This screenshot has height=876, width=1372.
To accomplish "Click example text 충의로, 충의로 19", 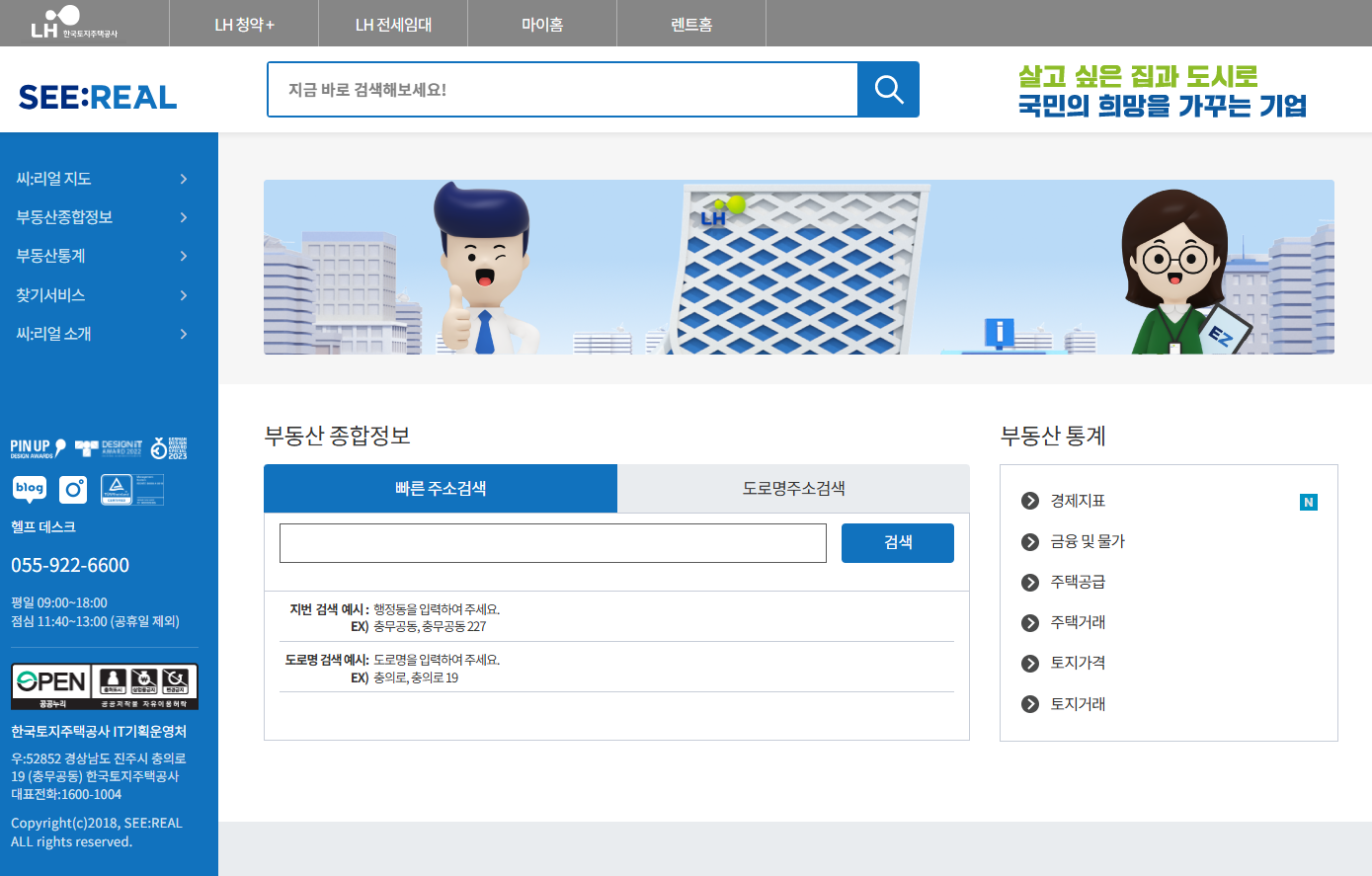I will click(x=416, y=677).
